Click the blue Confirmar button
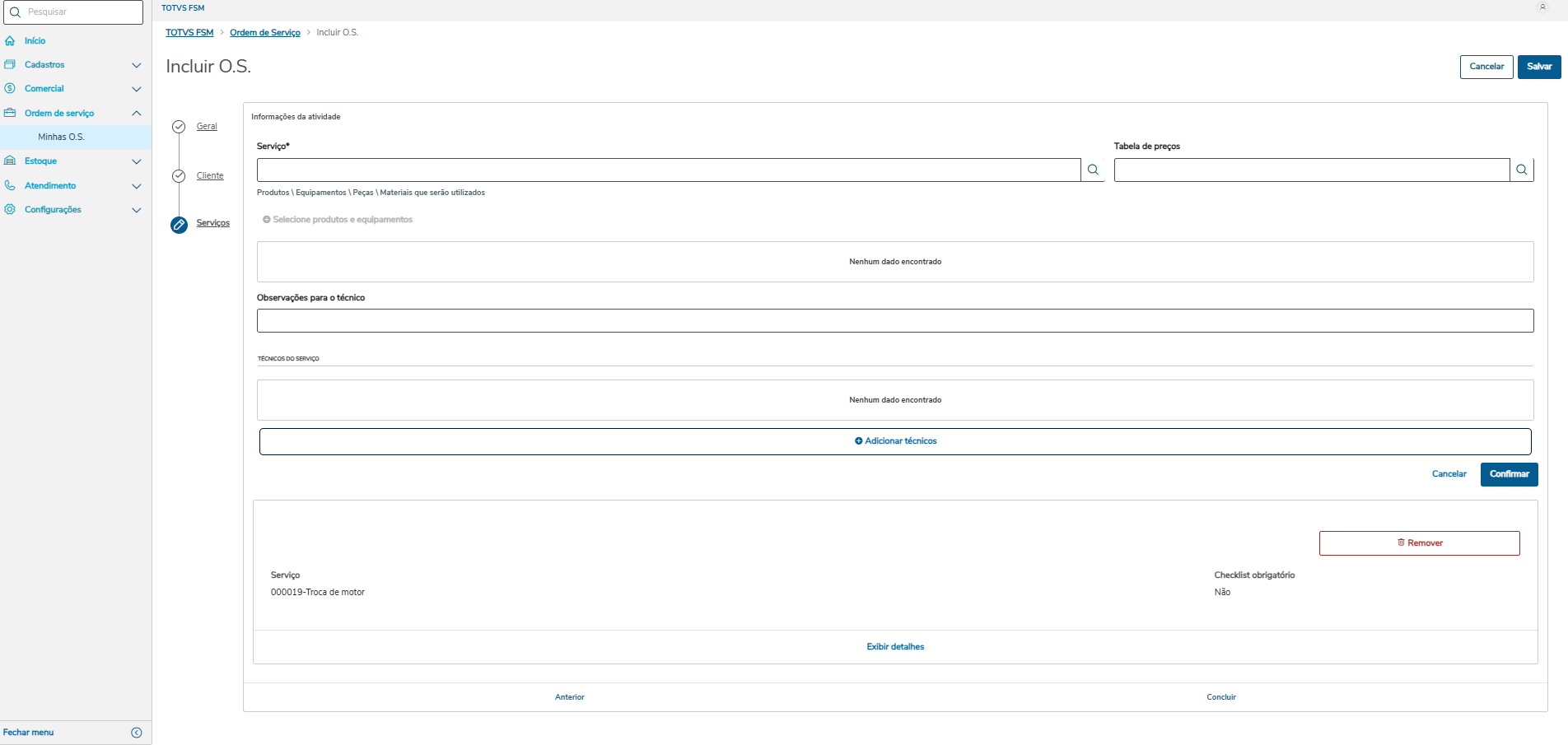 coord(1509,474)
